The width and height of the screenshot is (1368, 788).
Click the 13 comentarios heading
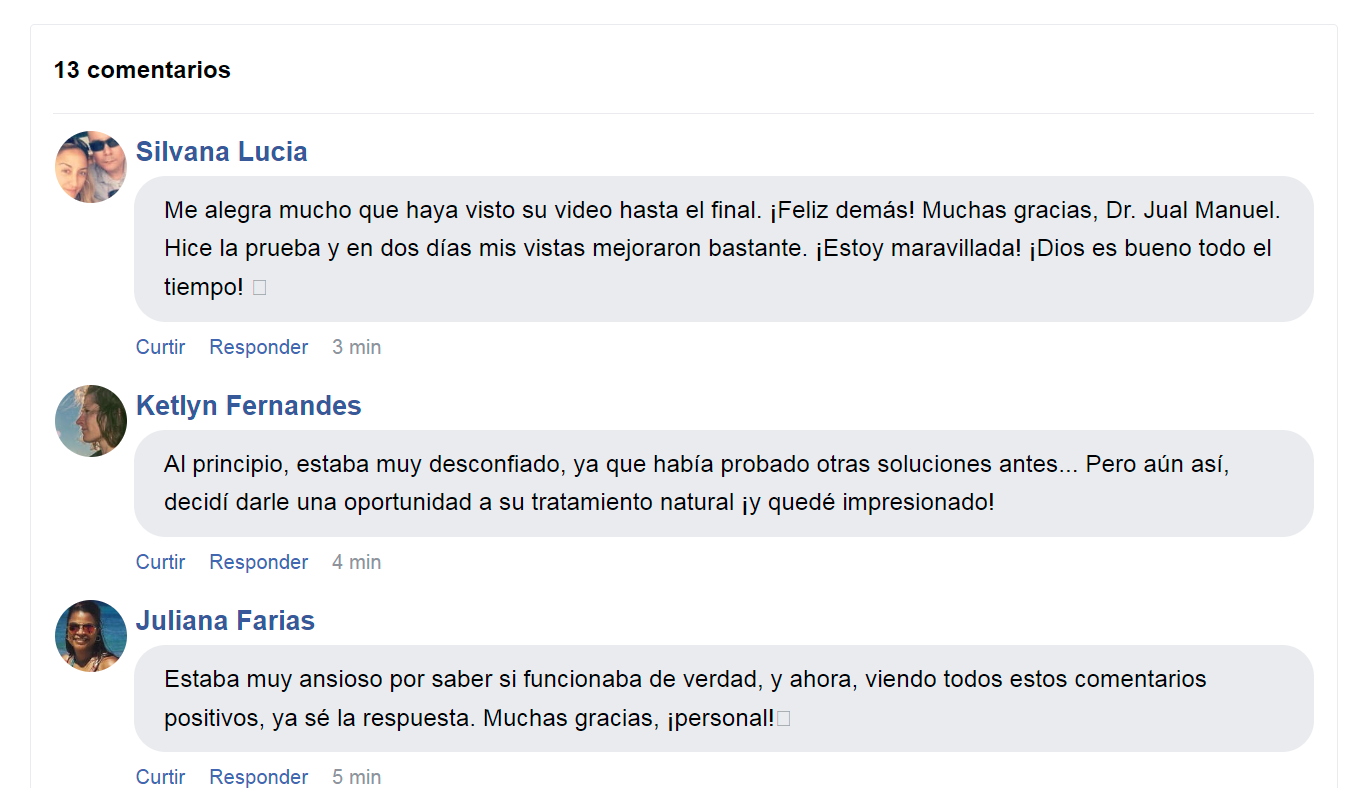coord(142,70)
